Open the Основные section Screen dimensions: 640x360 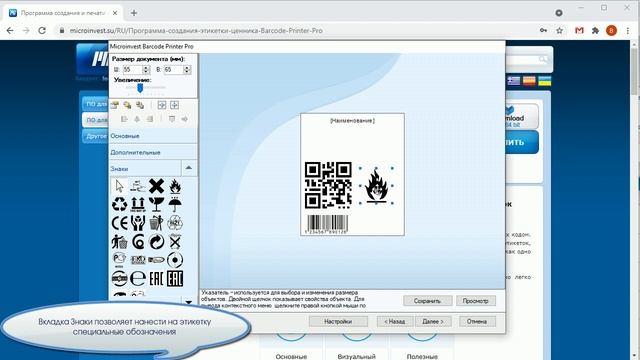[x=153, y=136]
